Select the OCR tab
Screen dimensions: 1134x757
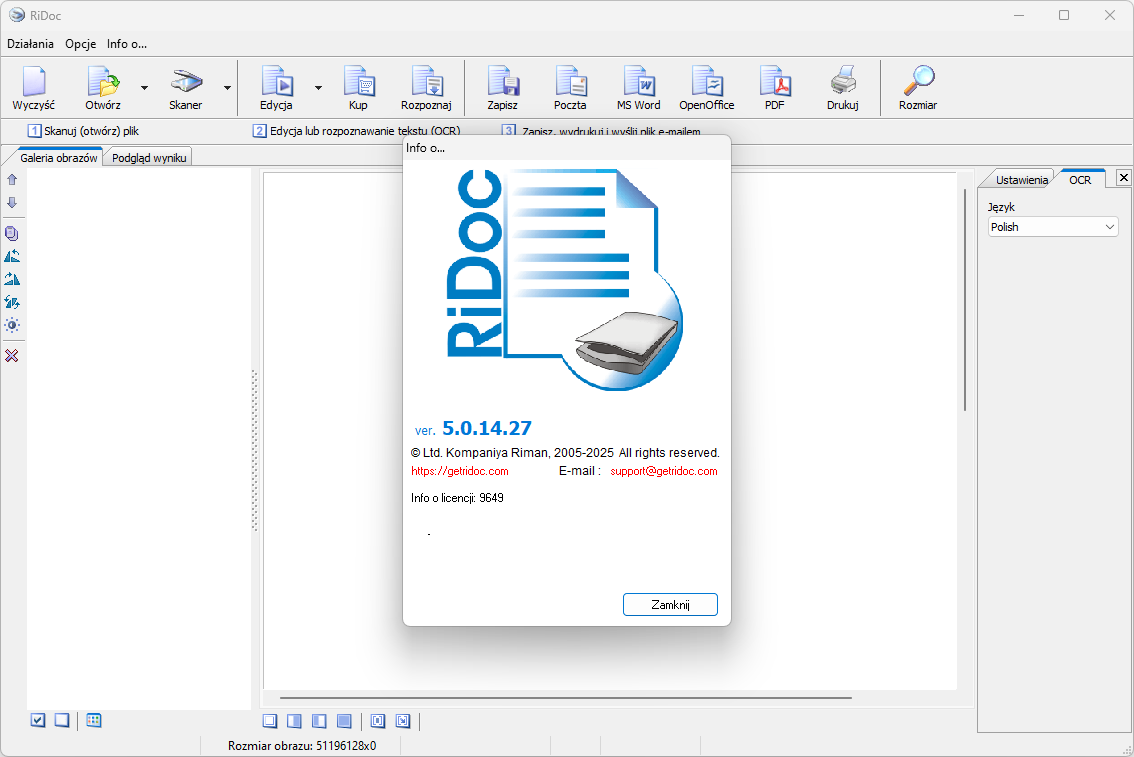click(1080, 180)
